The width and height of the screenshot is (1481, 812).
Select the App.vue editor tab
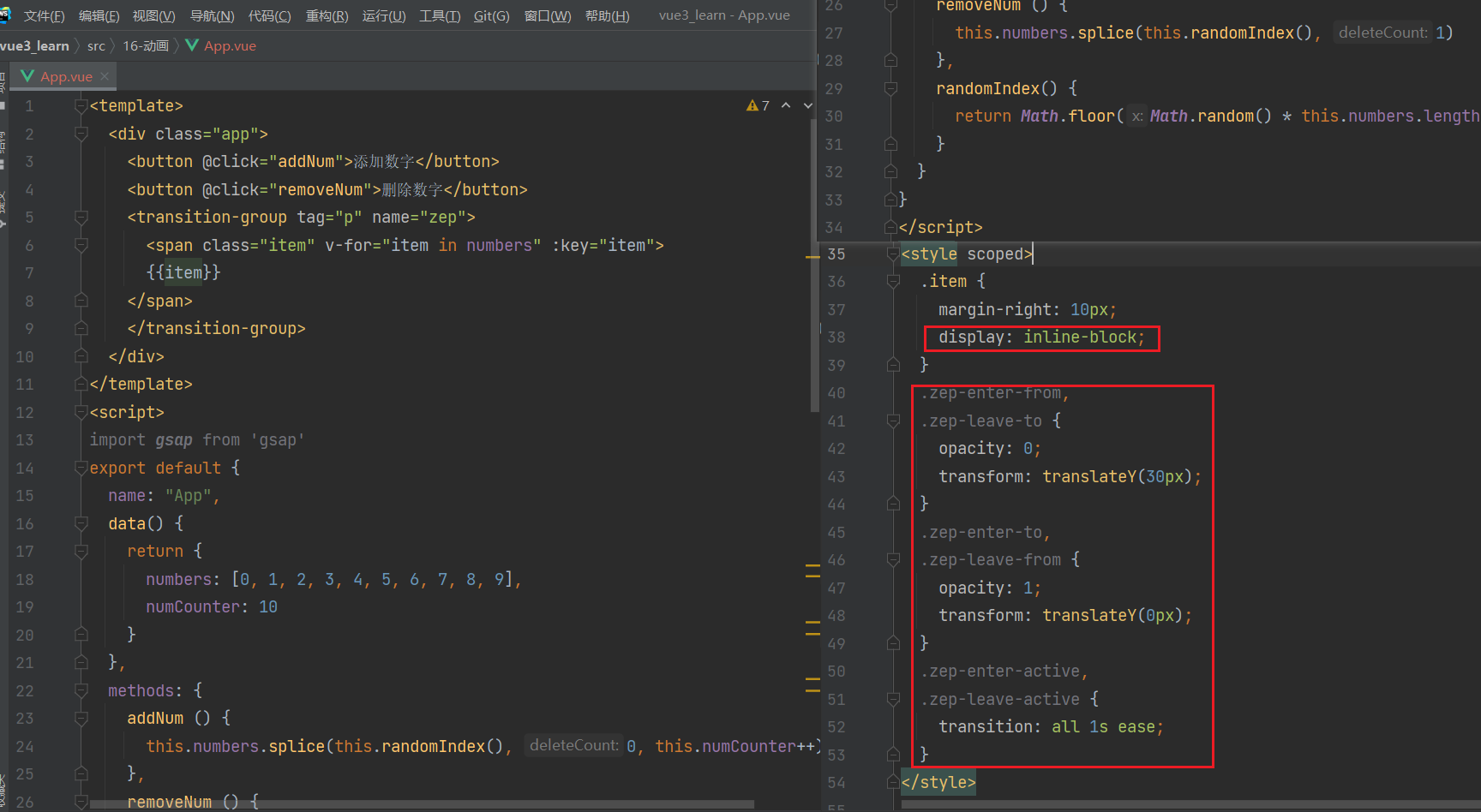pyautogui.click(x=66, y=76)
